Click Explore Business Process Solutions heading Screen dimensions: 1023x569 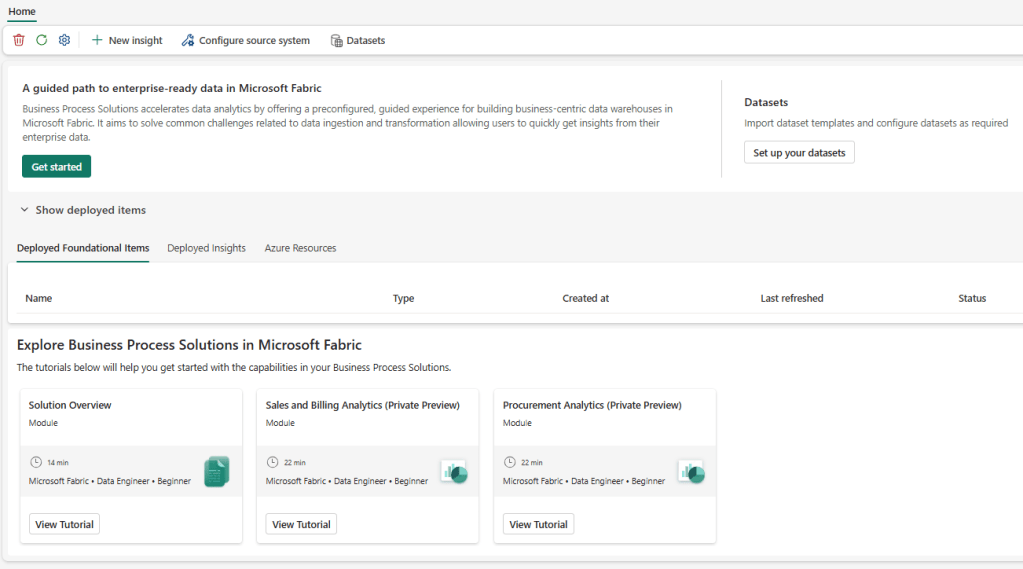point(189,345)
